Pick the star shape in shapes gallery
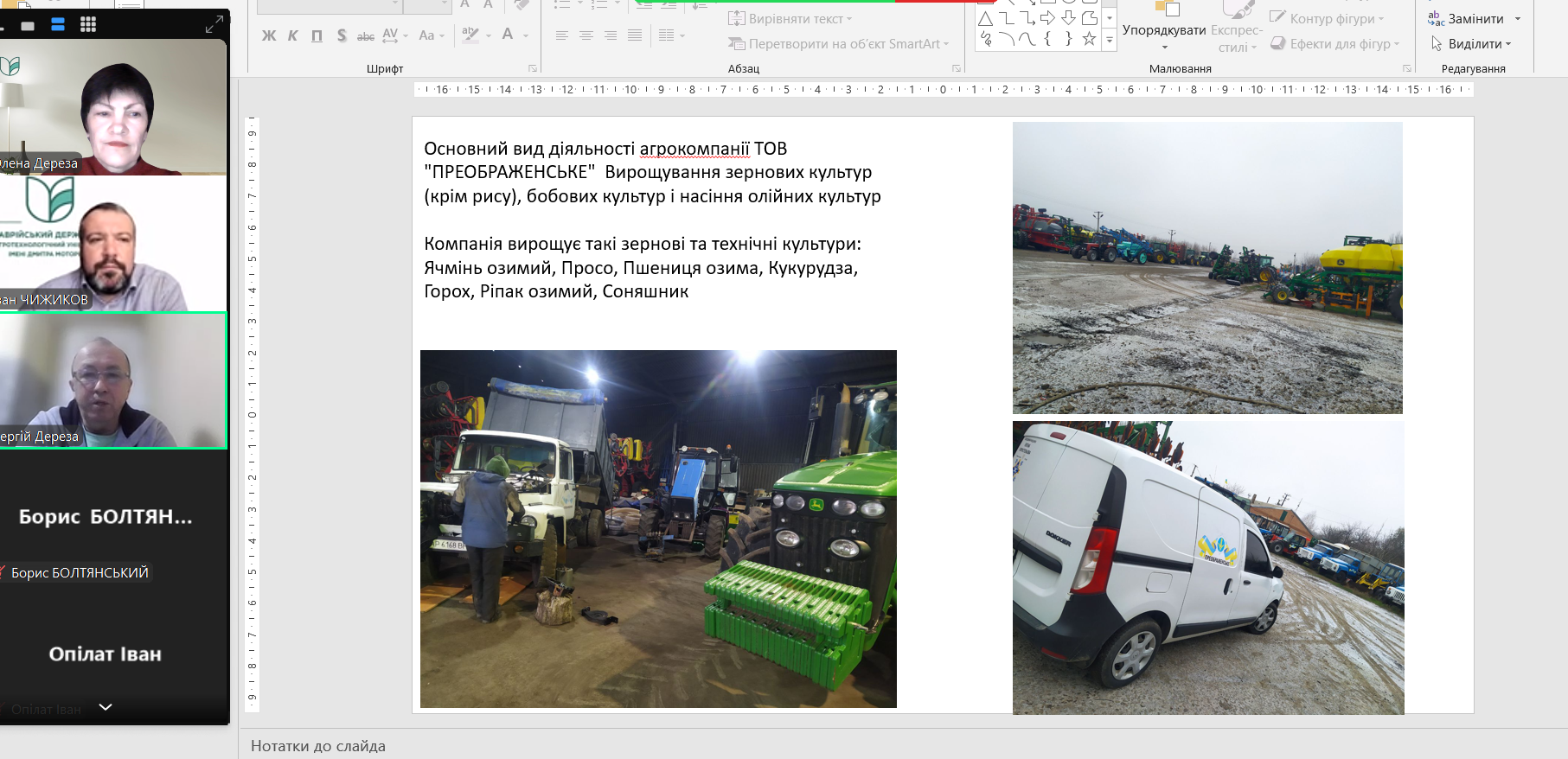 click(x=1089, y=39)
